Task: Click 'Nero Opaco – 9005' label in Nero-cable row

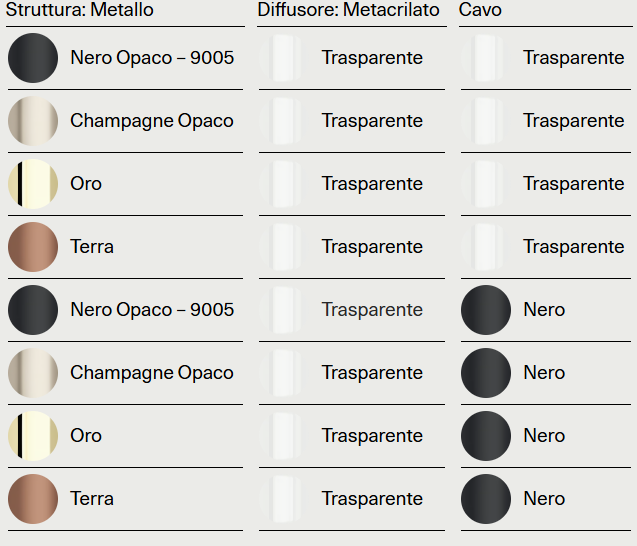Action: point(152,310)
